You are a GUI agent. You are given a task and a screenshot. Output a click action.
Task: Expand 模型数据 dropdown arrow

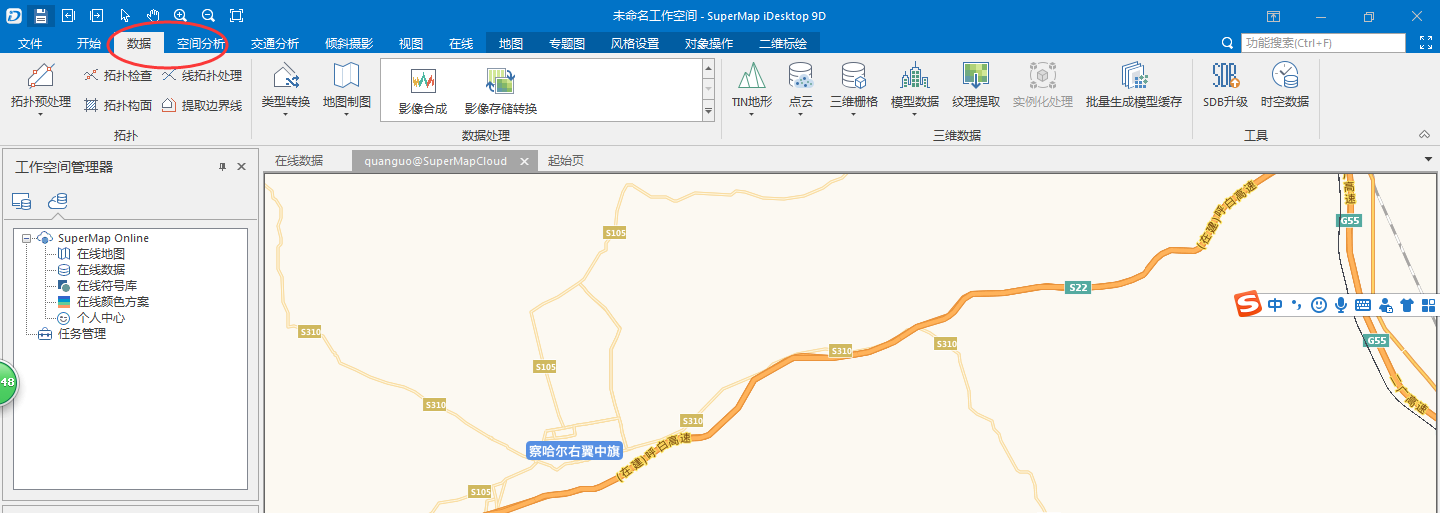tap(915, 114)
